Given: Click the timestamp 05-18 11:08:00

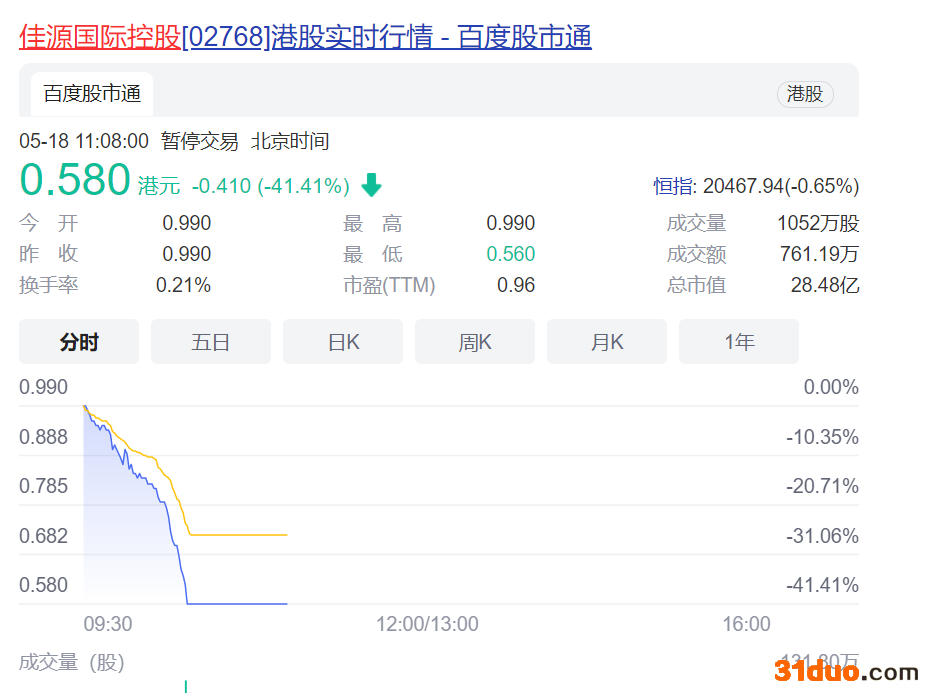Looking at the screenshot, I should point(84,141).
